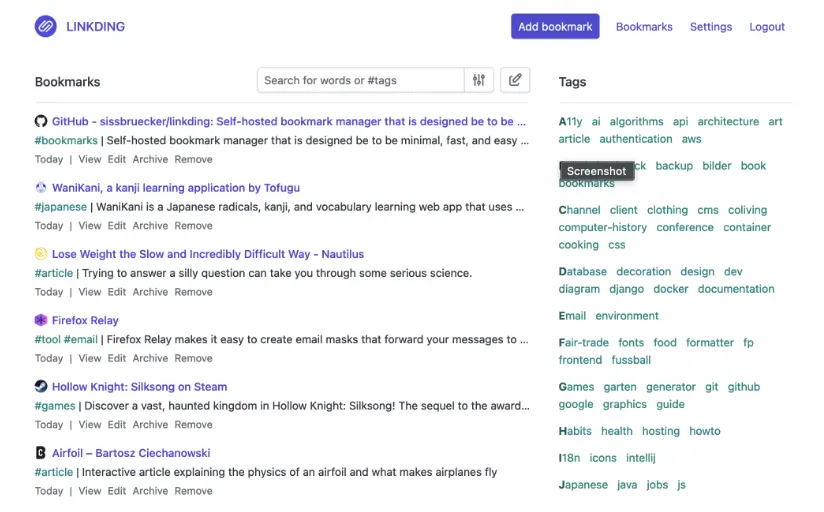Click the GitHub favicon beside linkding bookmark

coord(41,121)
